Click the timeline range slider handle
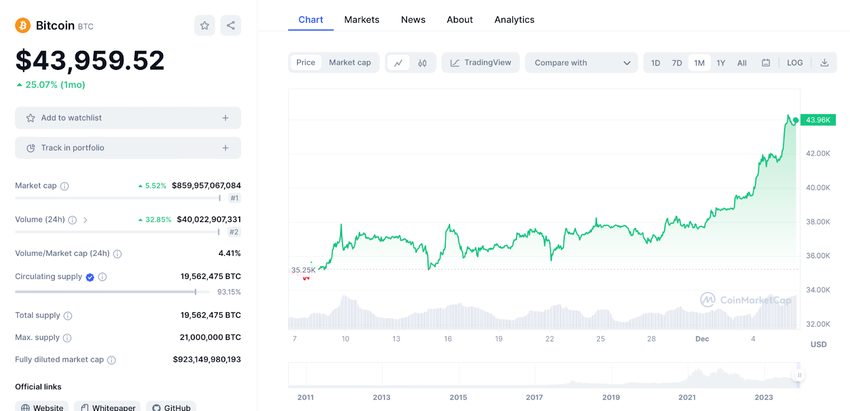 [x=799, y=375]
